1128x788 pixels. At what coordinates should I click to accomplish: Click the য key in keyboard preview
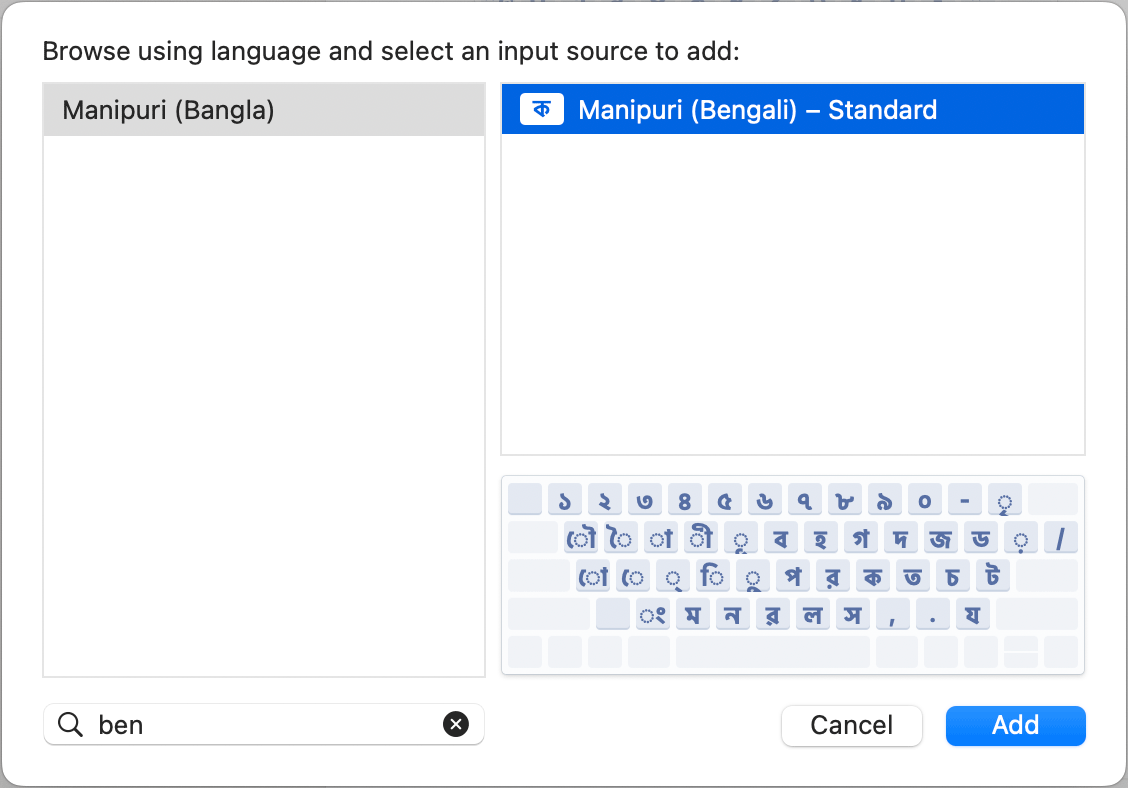click(x=973, y=614)
